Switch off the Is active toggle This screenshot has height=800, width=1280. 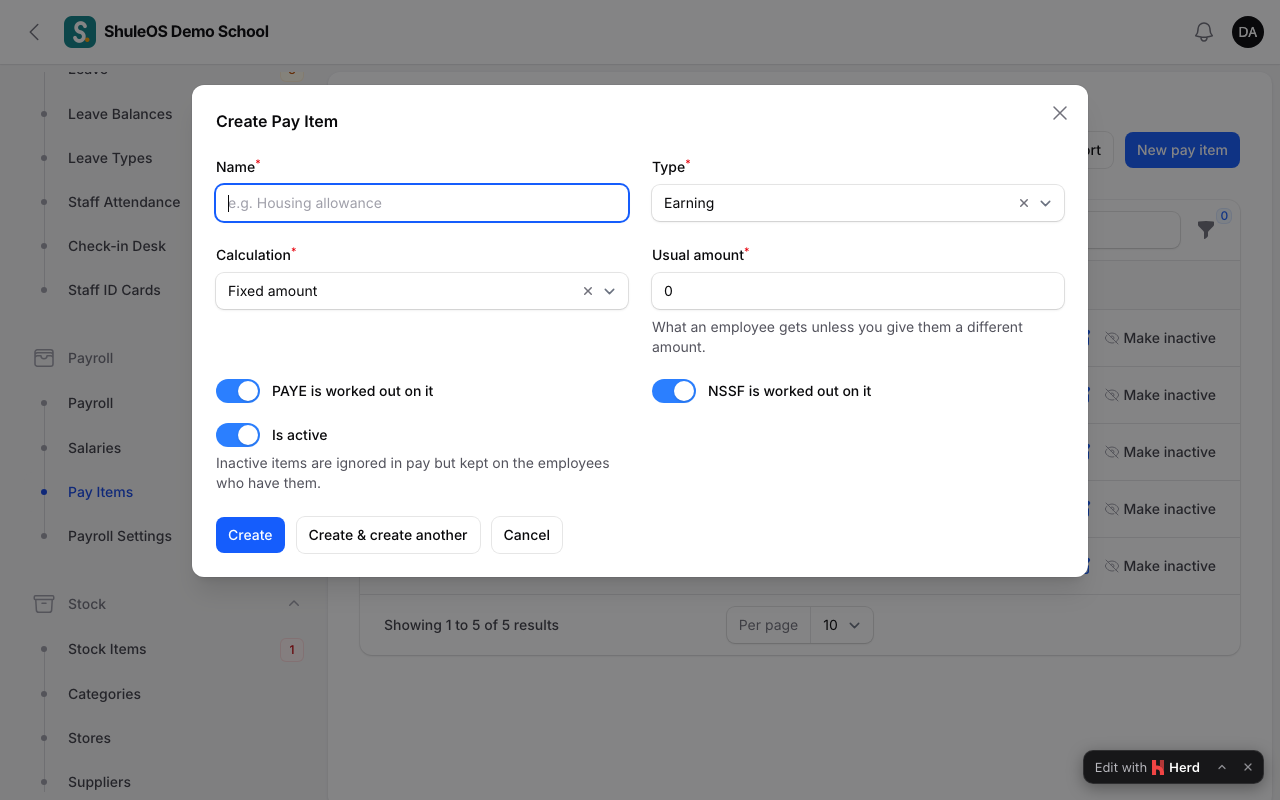coord(238,435)
